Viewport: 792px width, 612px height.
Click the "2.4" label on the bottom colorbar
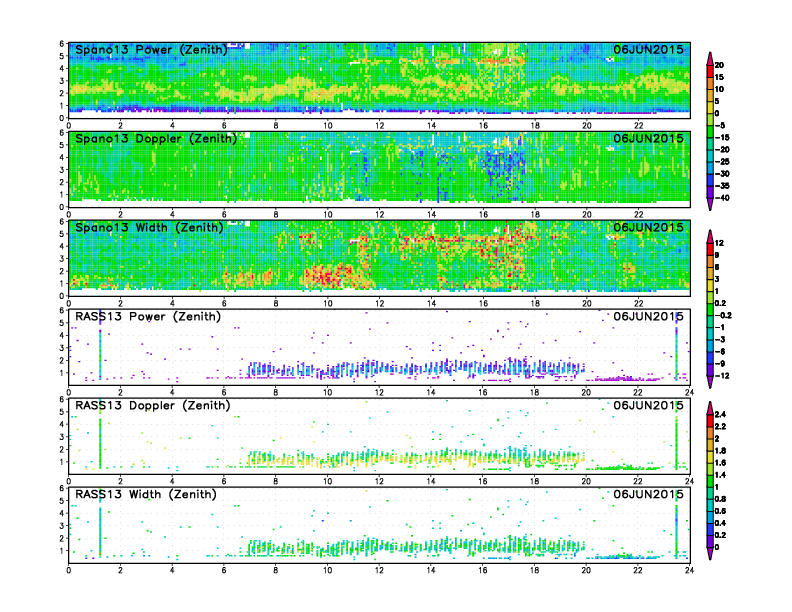click(x=720, y=415)
